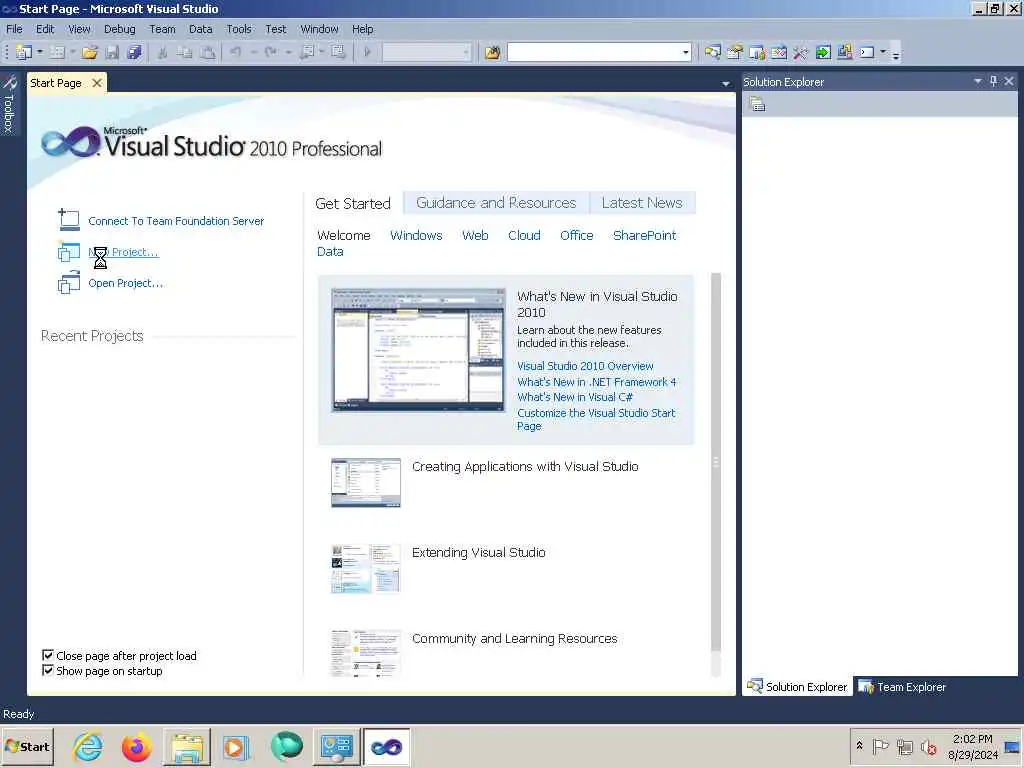This screenshot has height=768, width=1024.
Task: Open the Team menu
Action: (x=162, y=29)
